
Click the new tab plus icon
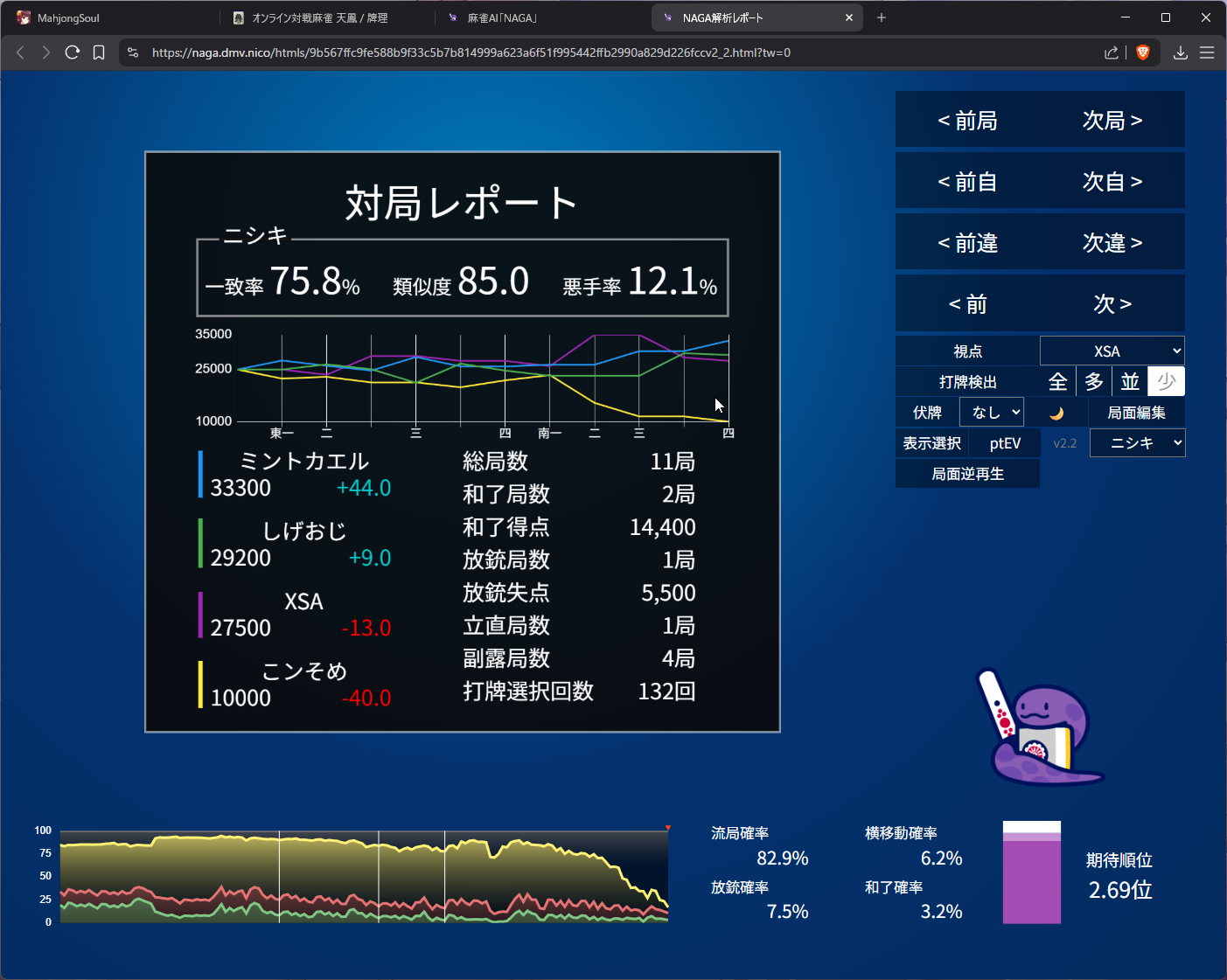882,17
